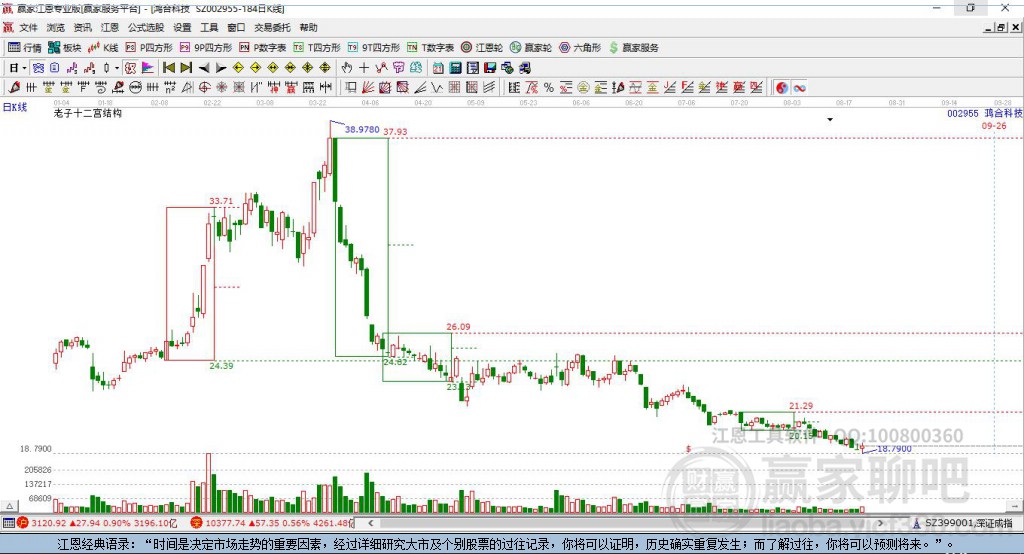The width and height of the screenshot is (1024, 554).
Task: Click the Shenzhen index 10377.74 status
Action: pyautogui.click(x=272, y=523)
